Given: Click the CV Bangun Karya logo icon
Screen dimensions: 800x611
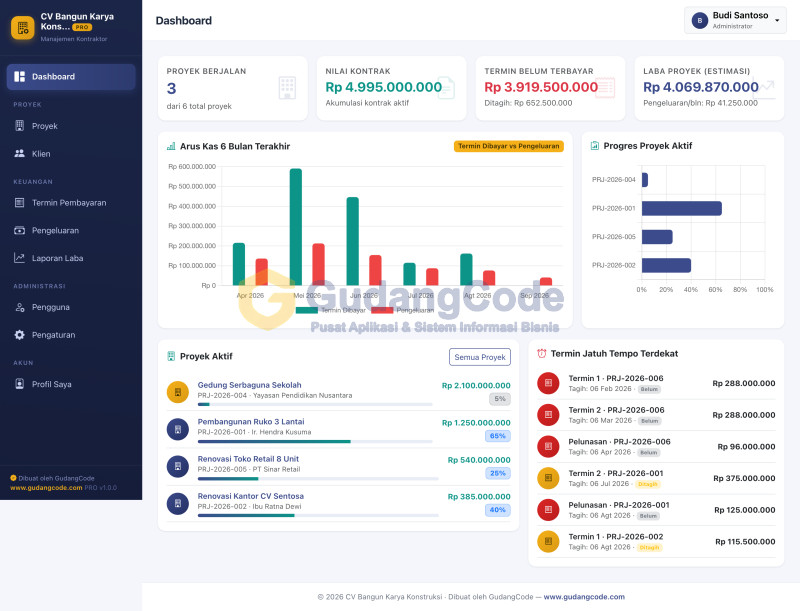Looking at the screenshot, I should click(22, 28).
